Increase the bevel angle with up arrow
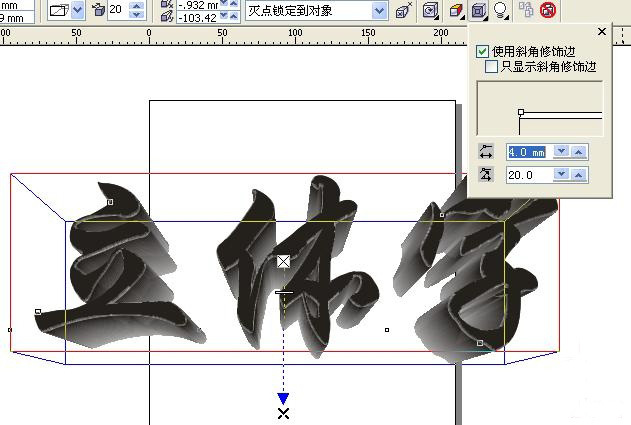Viewport: 631px width, 425px height. (x=579, y=175)
